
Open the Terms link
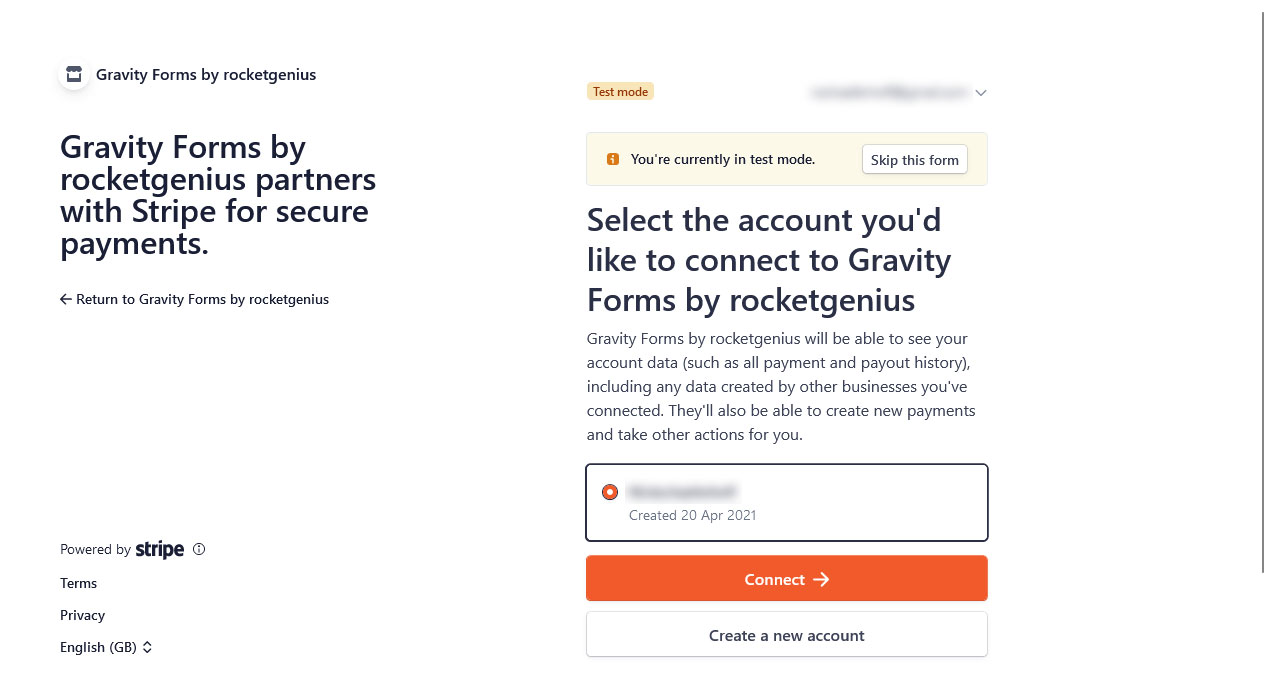(79, 583)
